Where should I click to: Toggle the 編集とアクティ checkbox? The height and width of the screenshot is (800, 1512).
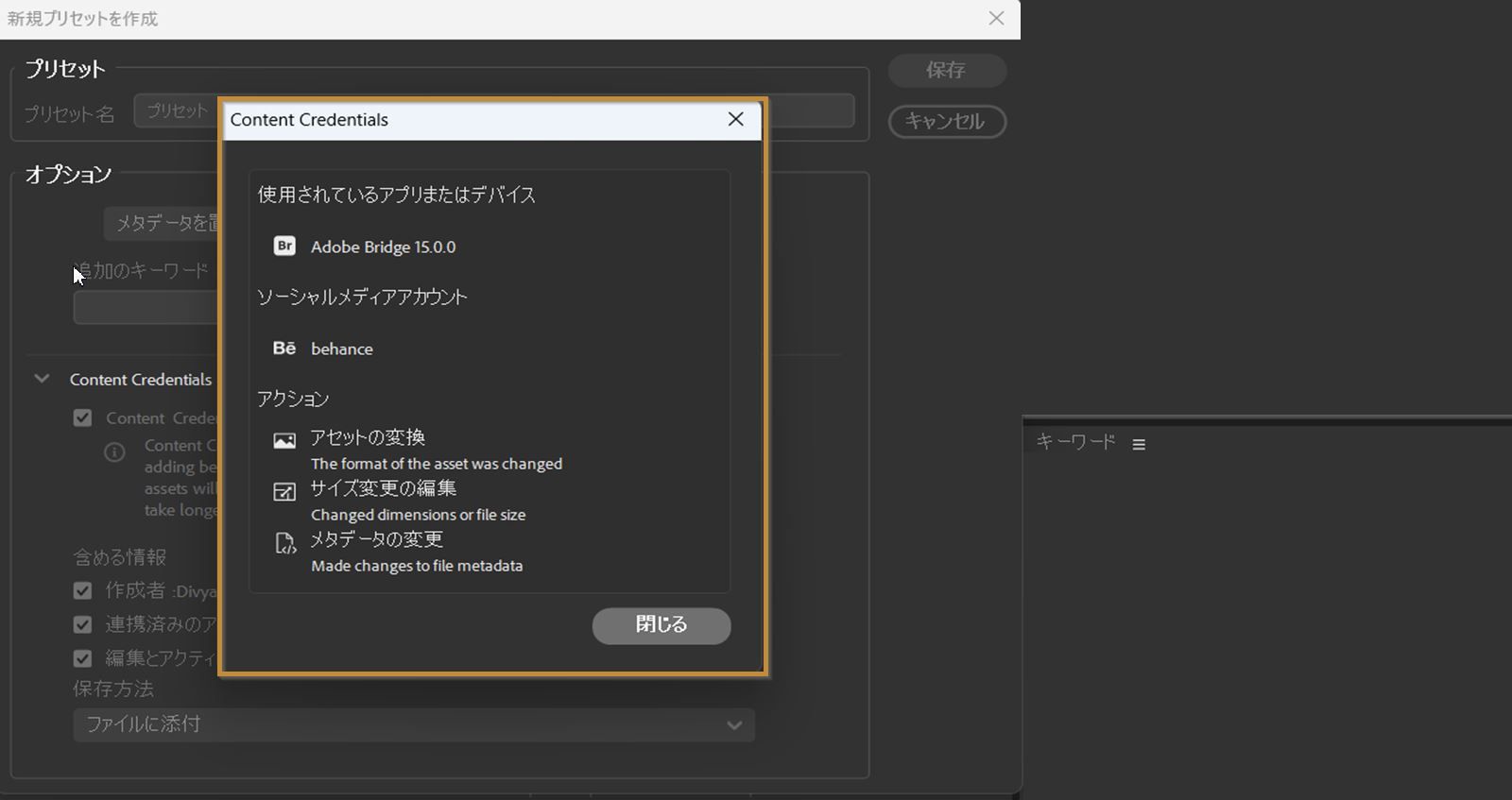(x=83, y=658)
